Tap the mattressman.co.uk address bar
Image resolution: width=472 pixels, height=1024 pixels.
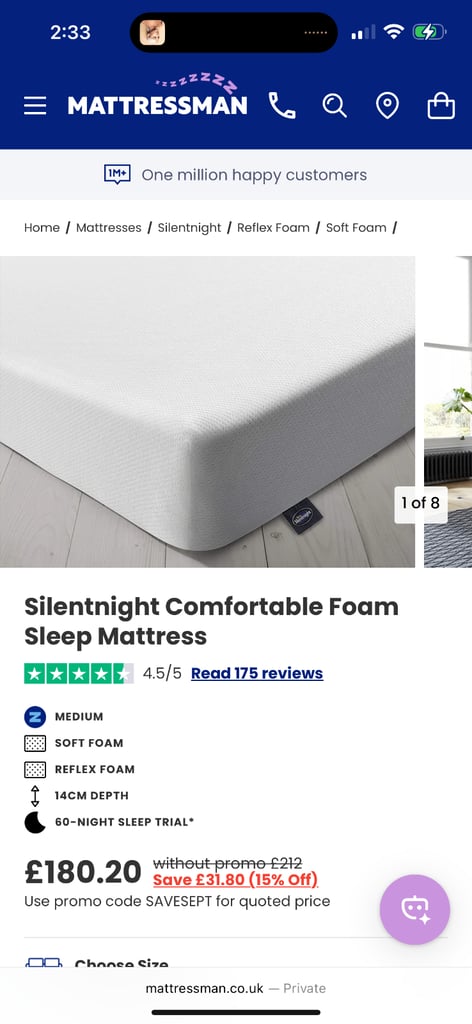click(236, 988)
